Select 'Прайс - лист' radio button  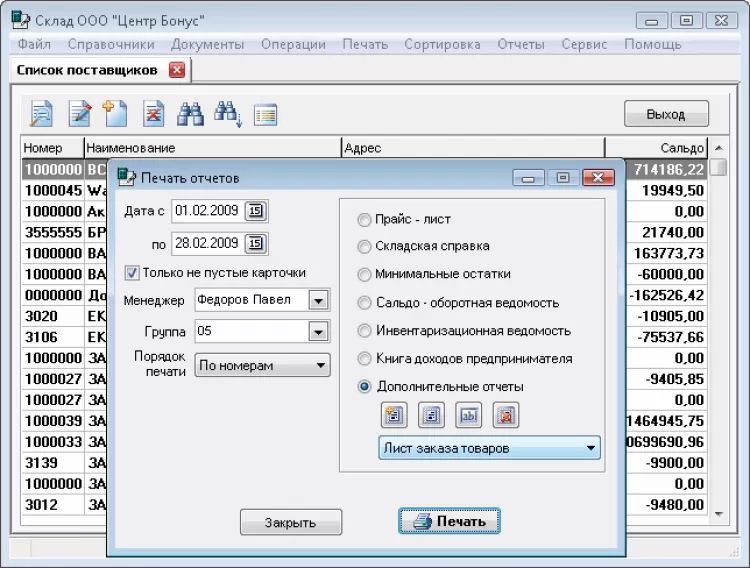(364, 220)
